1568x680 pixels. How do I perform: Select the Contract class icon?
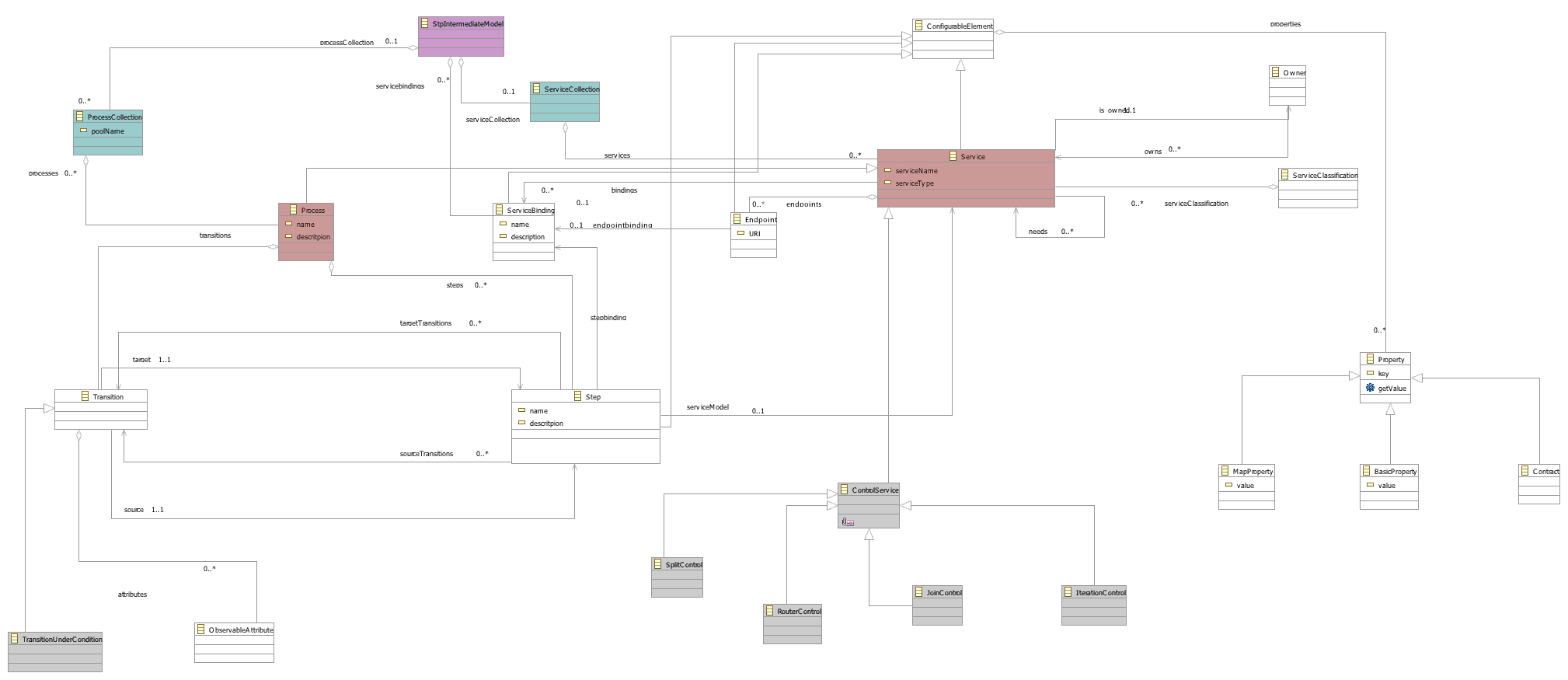pos(1525,471)
